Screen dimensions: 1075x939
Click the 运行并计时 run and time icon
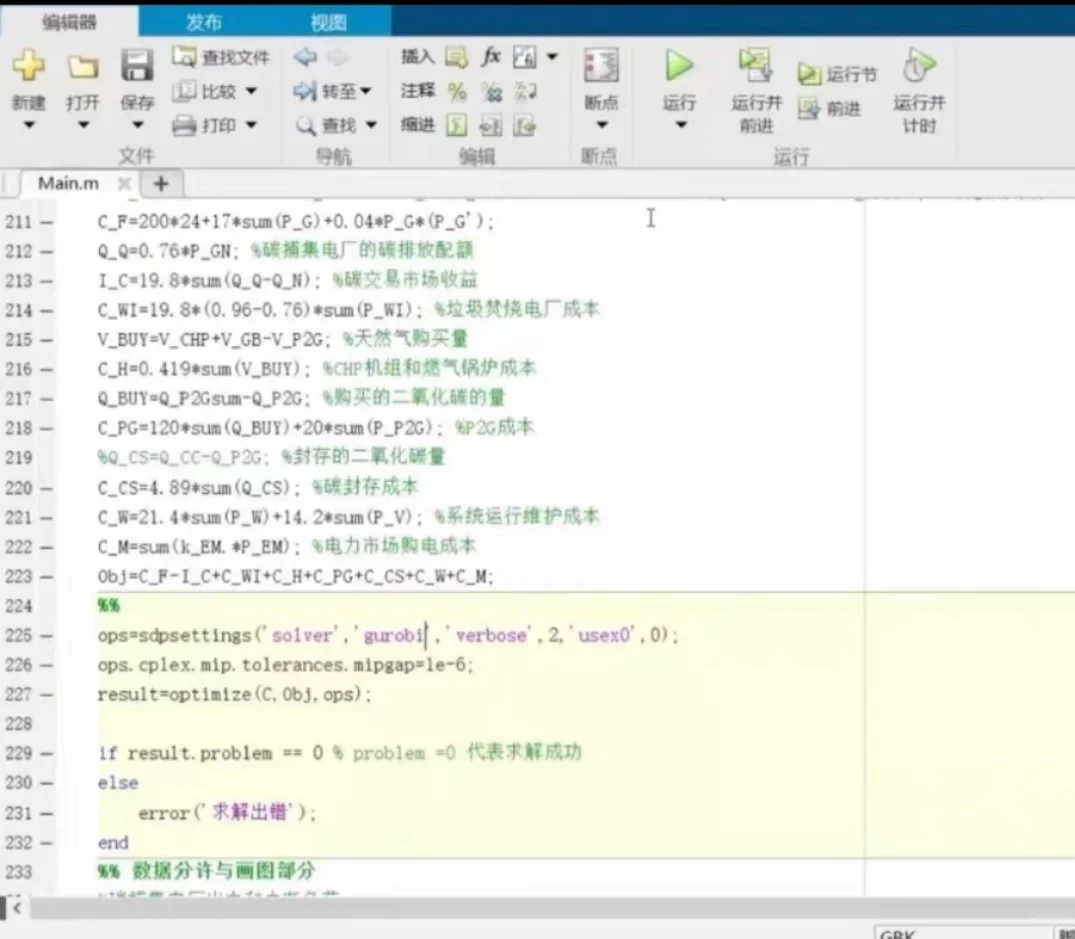click(919, 65)
